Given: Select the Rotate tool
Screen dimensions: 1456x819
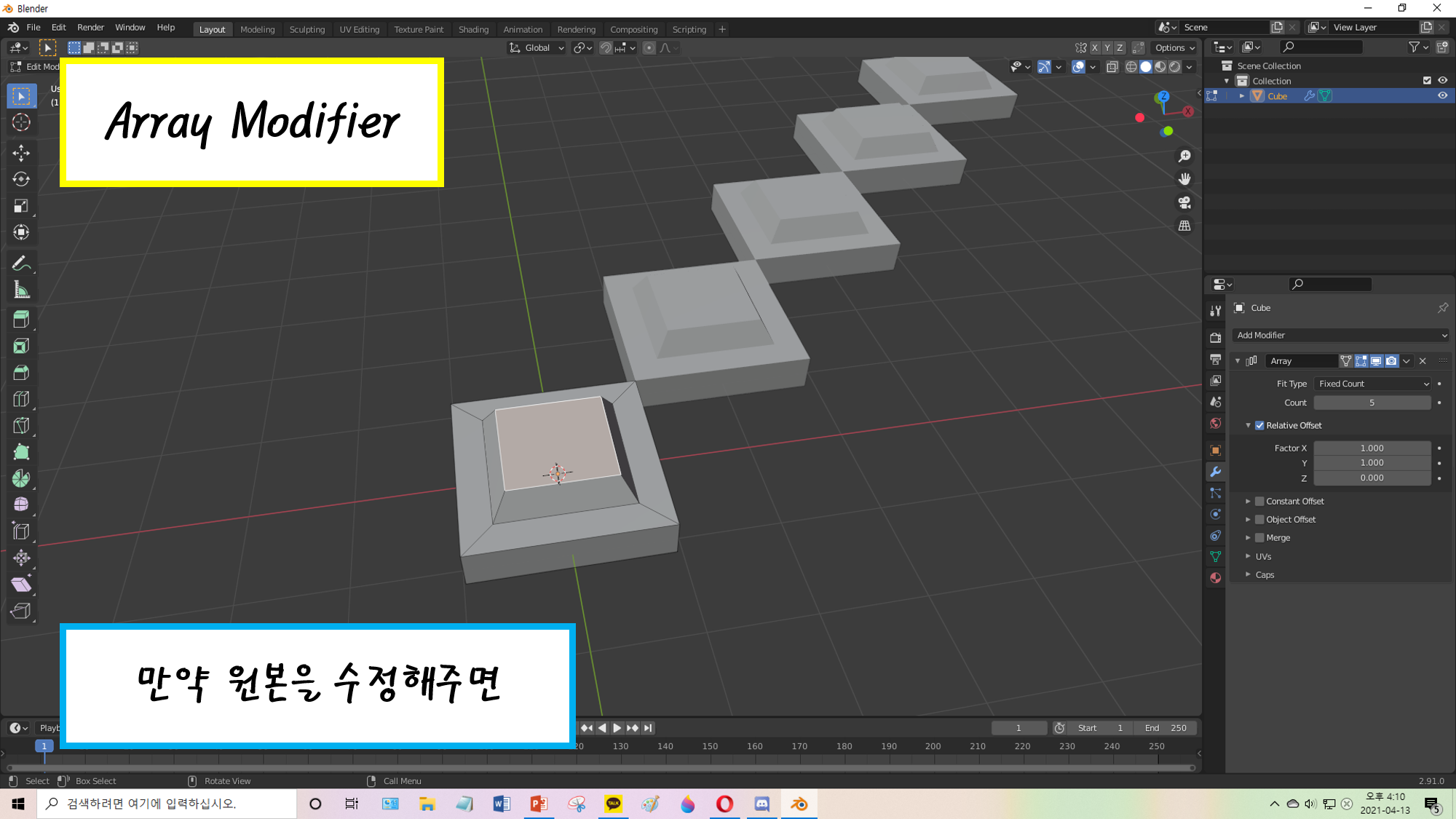Looking at the screenshot, I should click(x=21, y=179).
